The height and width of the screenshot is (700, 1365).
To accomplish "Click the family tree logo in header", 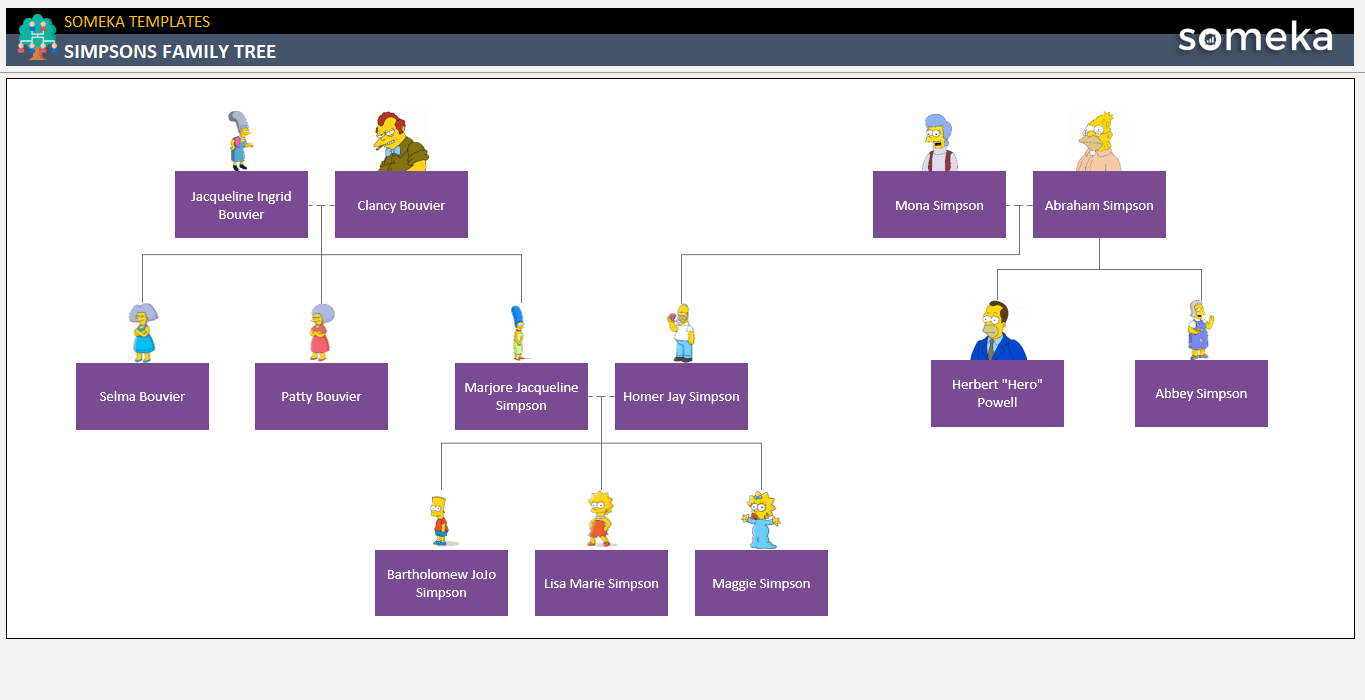I will pyautogui.click(x=36, y=36).
